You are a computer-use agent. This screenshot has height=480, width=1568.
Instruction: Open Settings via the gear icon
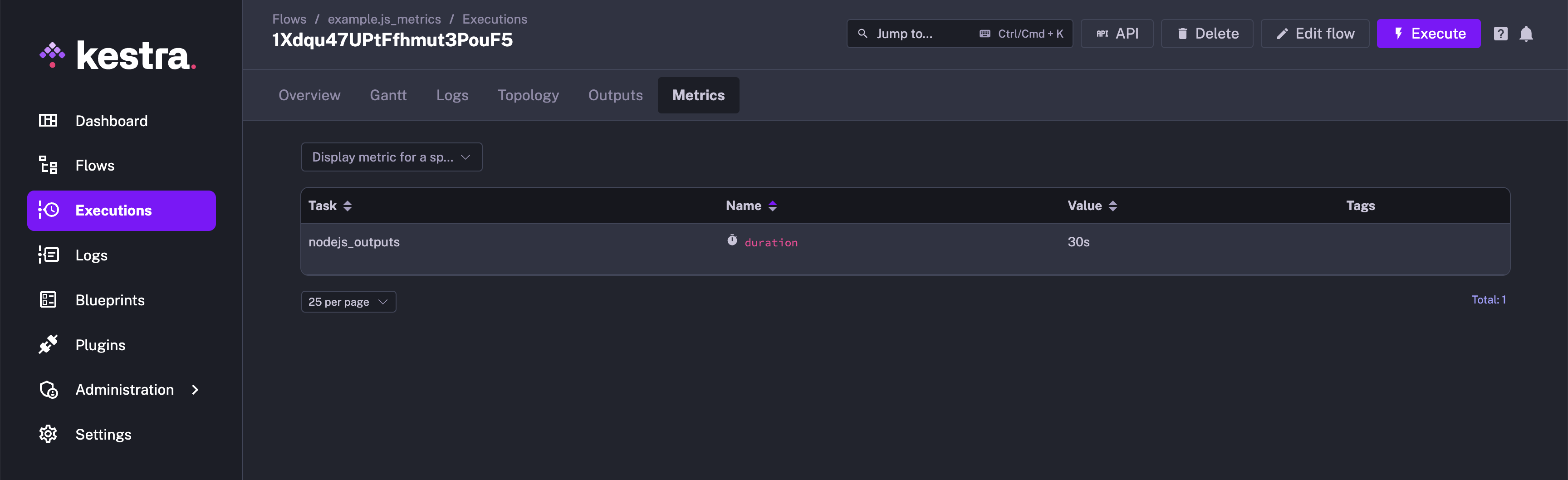[48, 434]
